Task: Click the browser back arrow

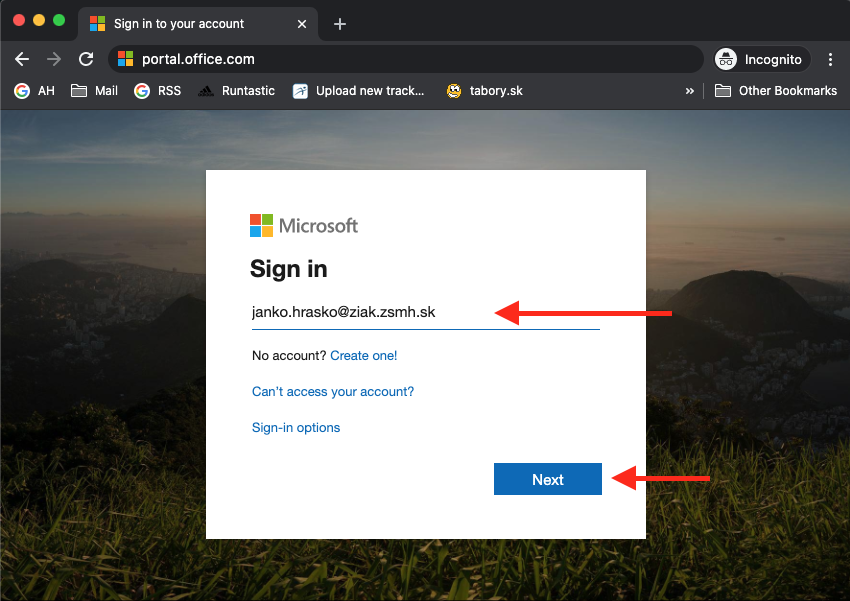Action: [22, 59]
